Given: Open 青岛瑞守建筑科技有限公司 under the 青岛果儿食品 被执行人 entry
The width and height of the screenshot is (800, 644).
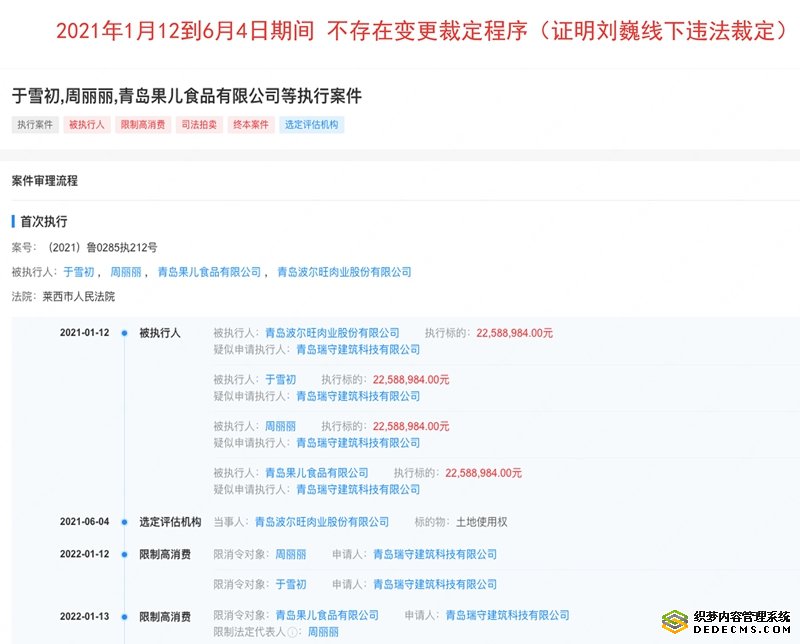Looking at the screenshot, I should [x=358, y=489].
